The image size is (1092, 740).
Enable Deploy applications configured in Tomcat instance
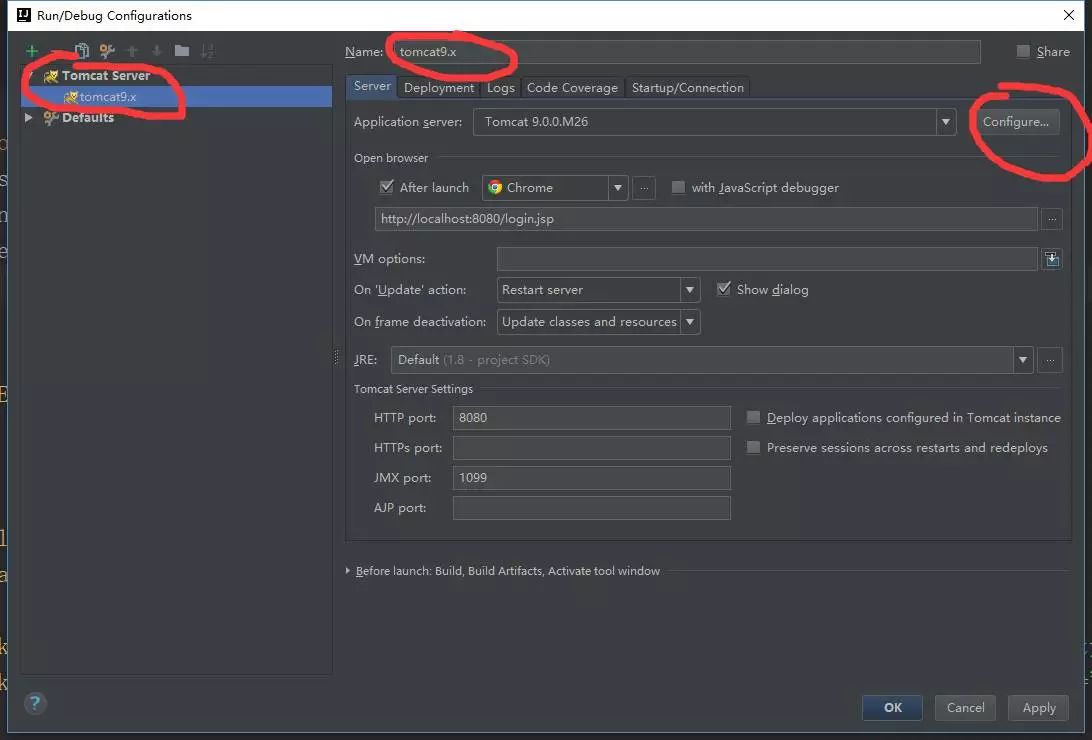[753, 417]
